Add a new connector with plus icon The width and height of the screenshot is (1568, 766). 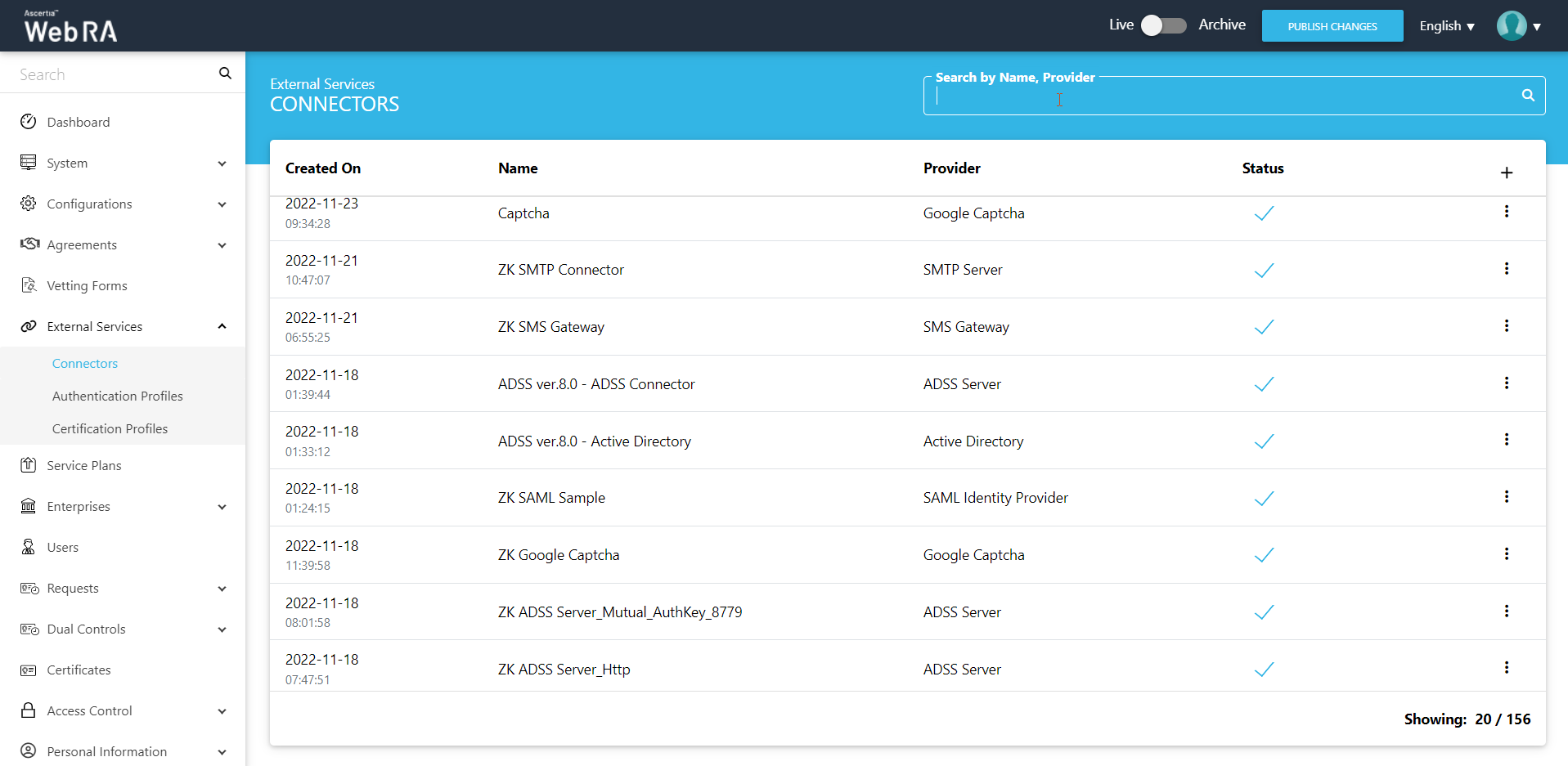(x=1507, y=172)
